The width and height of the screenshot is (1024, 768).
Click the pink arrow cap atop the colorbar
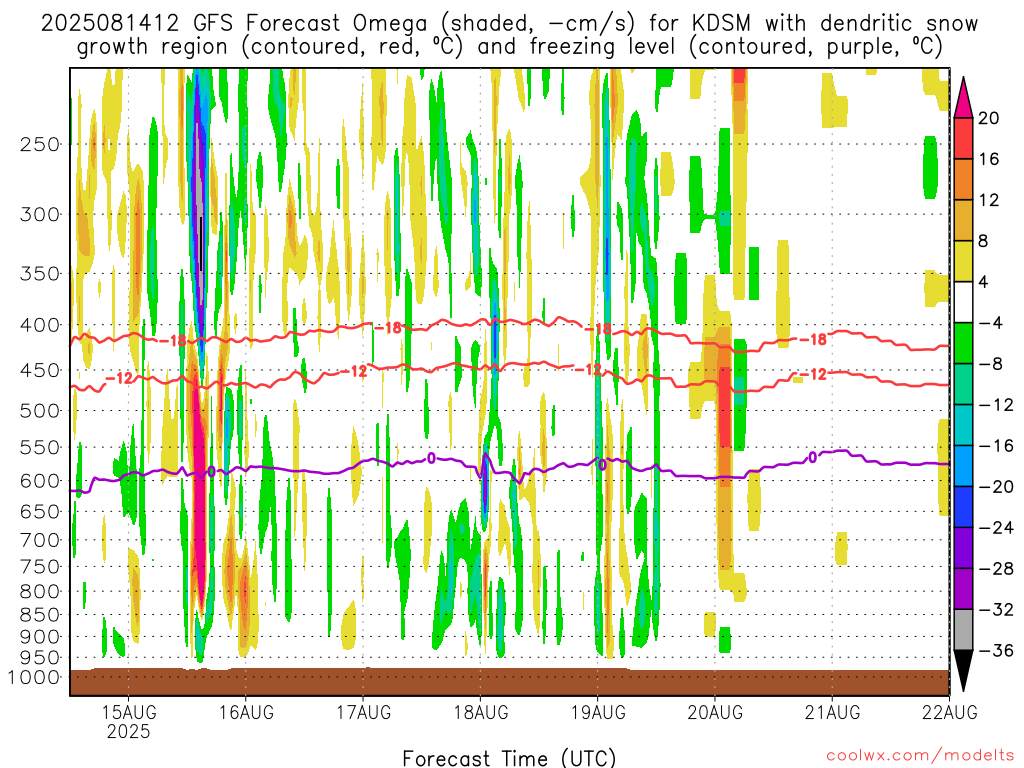click(x=963, y=99)
